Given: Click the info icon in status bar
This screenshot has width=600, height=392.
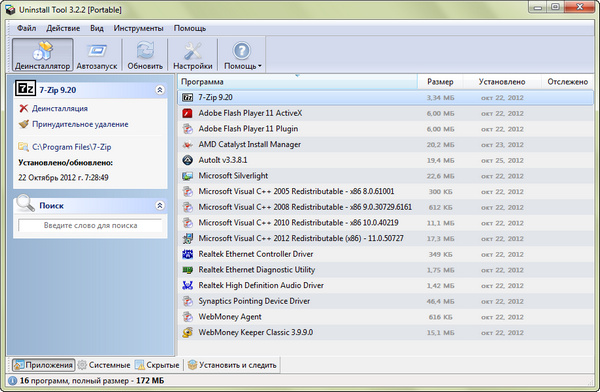Looking at the screenshot, I should [12, 381].
